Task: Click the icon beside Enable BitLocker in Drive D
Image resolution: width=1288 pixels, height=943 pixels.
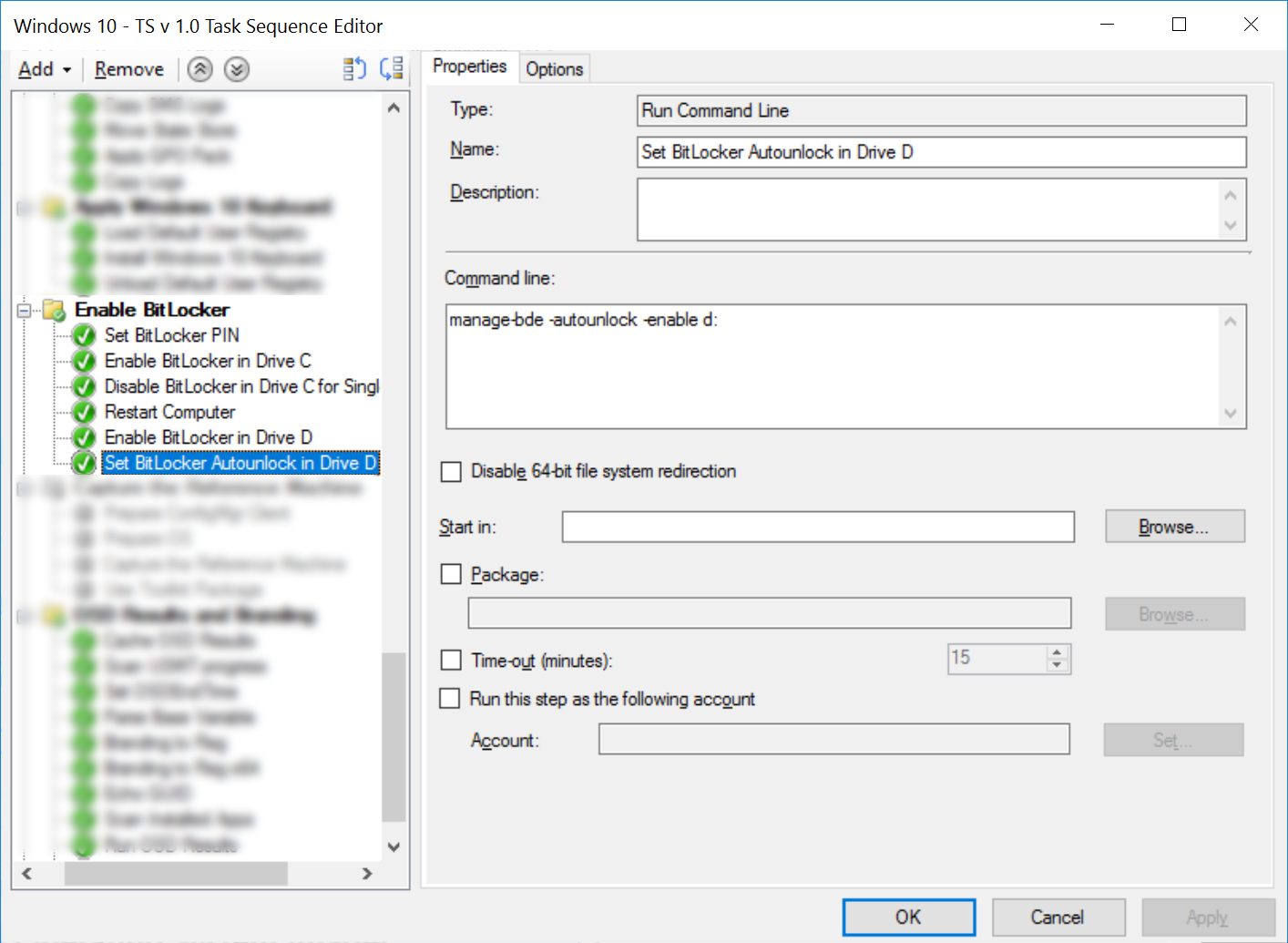Action: 83,437
